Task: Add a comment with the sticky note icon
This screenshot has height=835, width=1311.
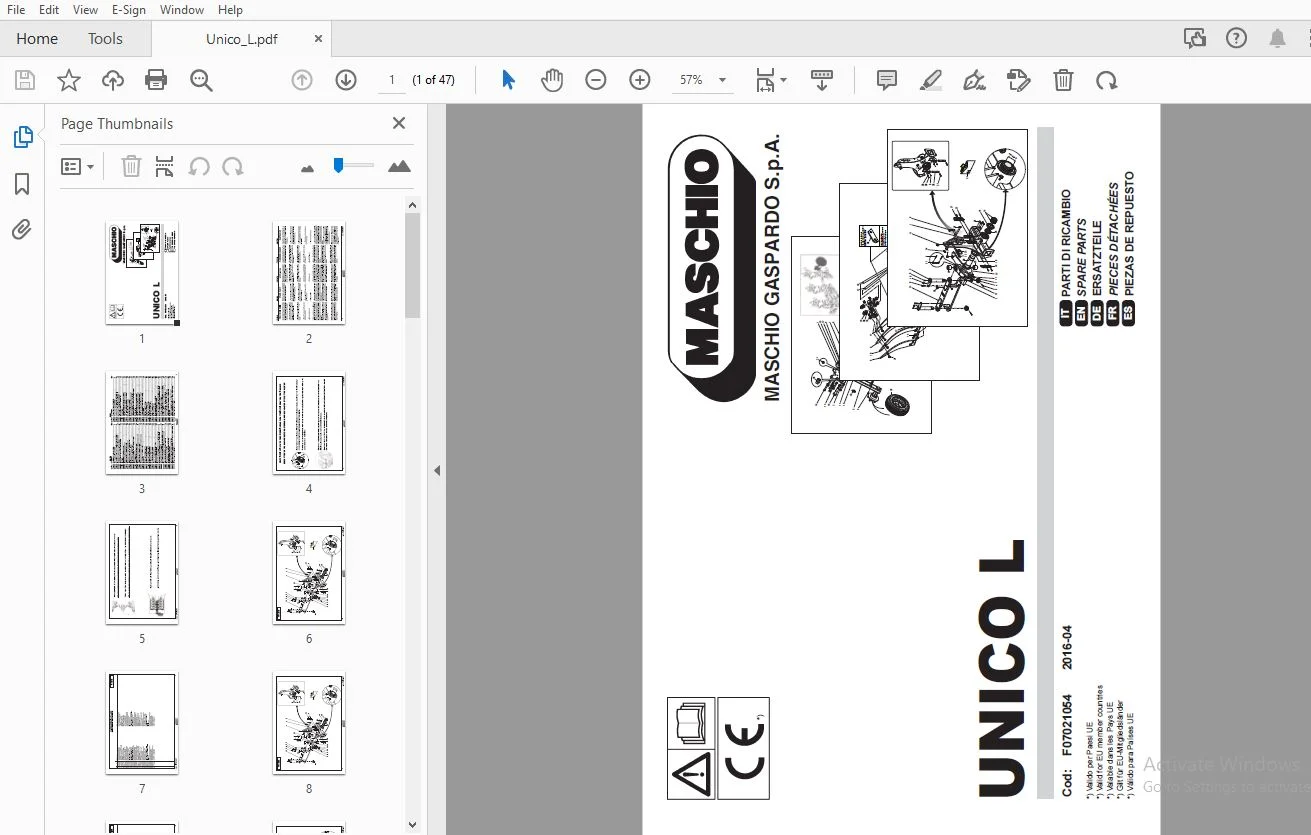Action: (887, 80)
